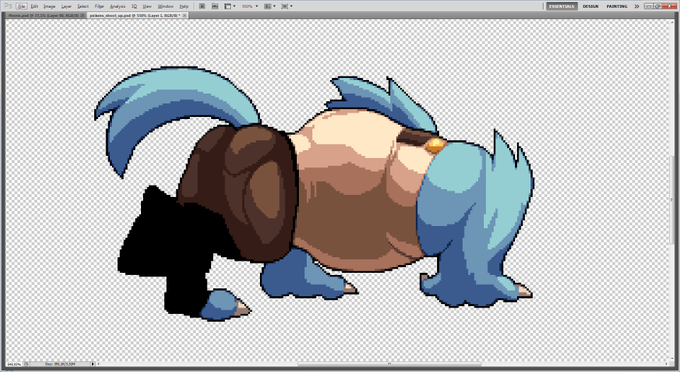Click the status bar preview icon beside zoom
680x372 pixels.
coord(27,364)
